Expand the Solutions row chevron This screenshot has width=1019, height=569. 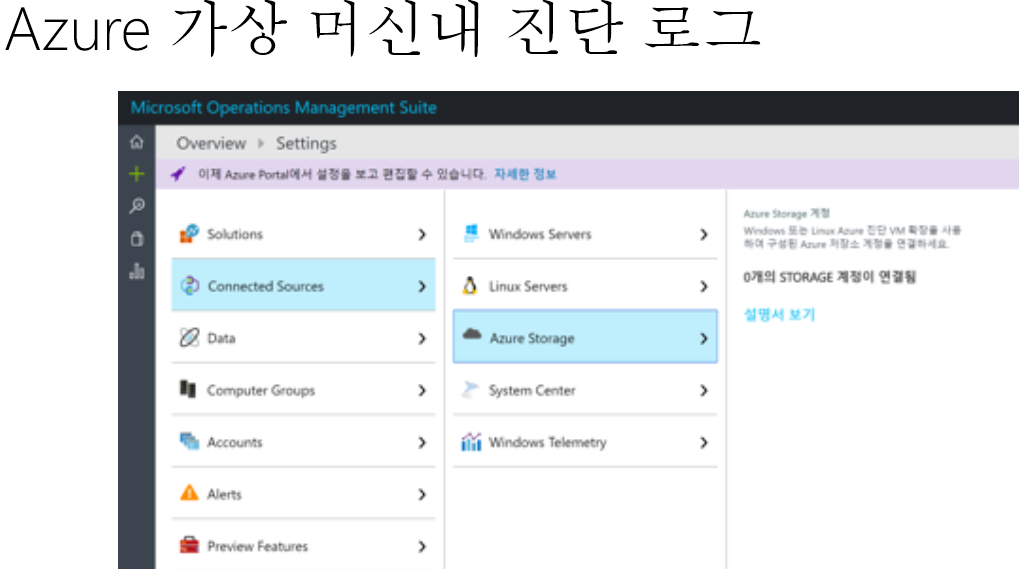[x=422, y=234]
